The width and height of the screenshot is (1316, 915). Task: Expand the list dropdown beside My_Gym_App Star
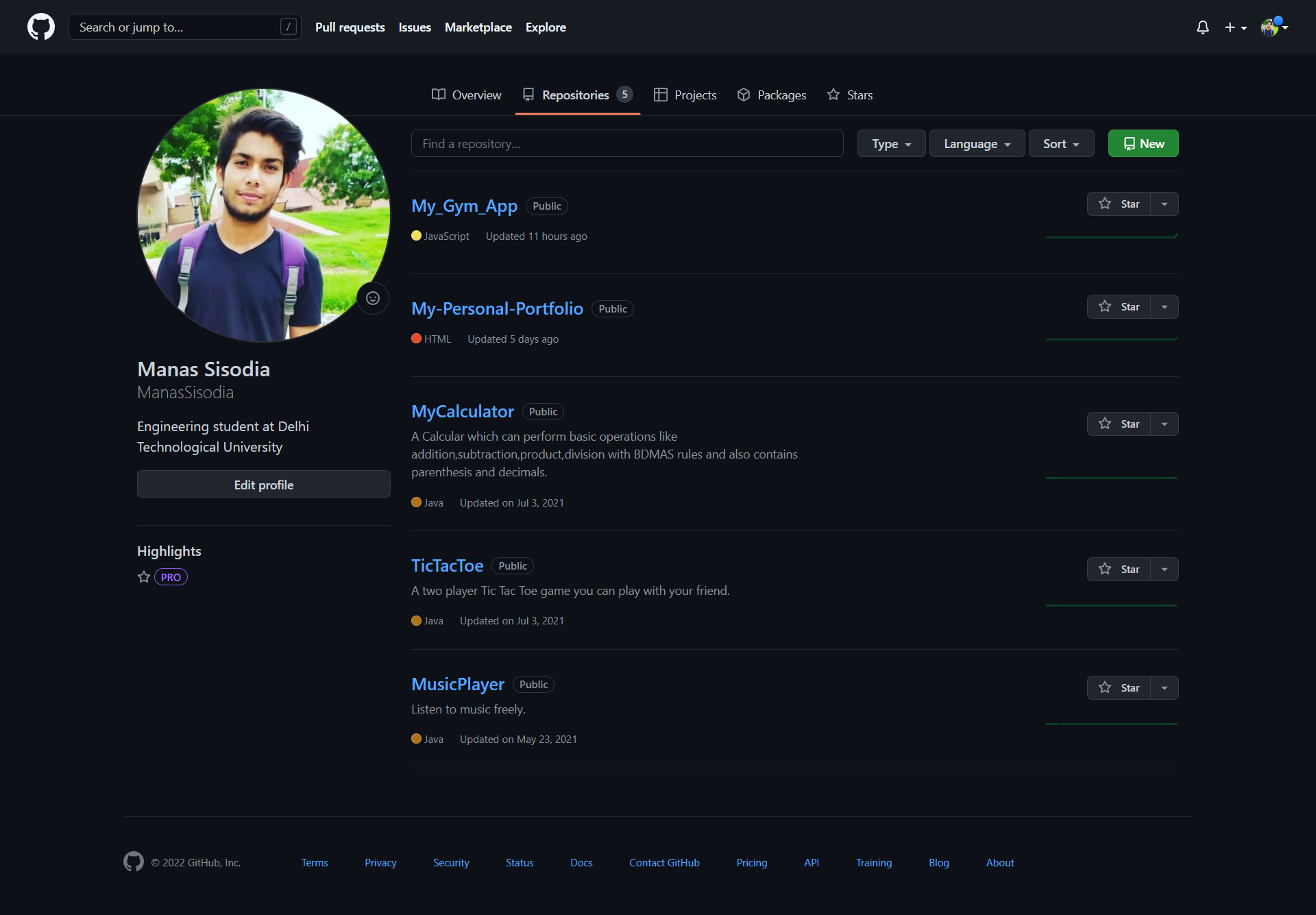click(1165, 204)
